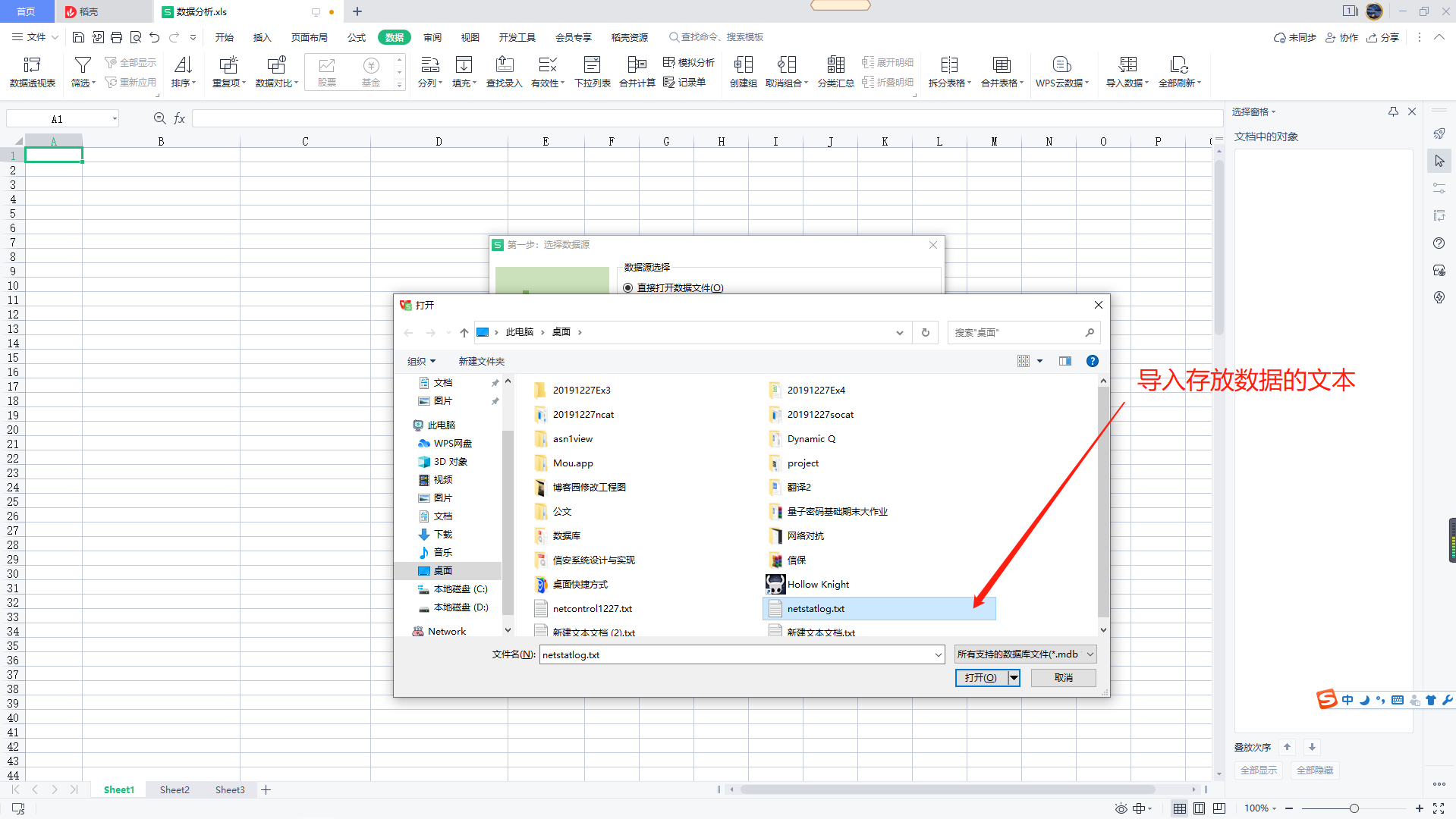
Task: Open the 数据对比 compare tool
Action: [x=276, y=72]
